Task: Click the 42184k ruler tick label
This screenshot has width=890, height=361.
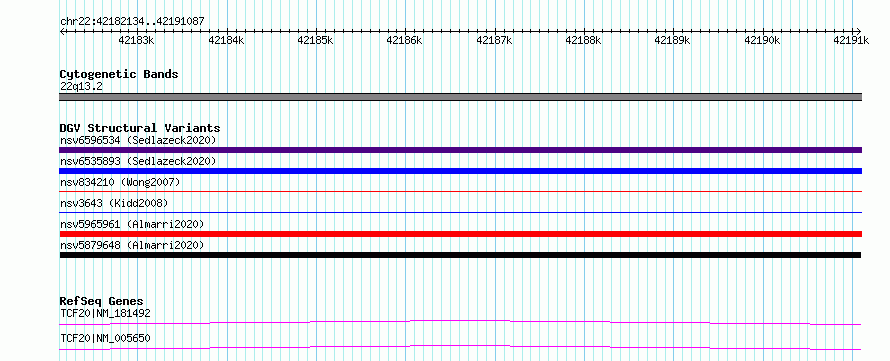Action: coord(226,40)
